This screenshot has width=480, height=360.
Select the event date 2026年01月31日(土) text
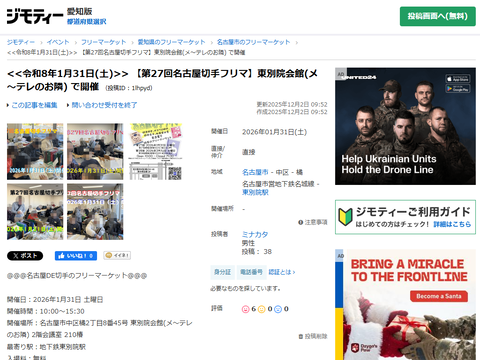click(x=274, y=132)
